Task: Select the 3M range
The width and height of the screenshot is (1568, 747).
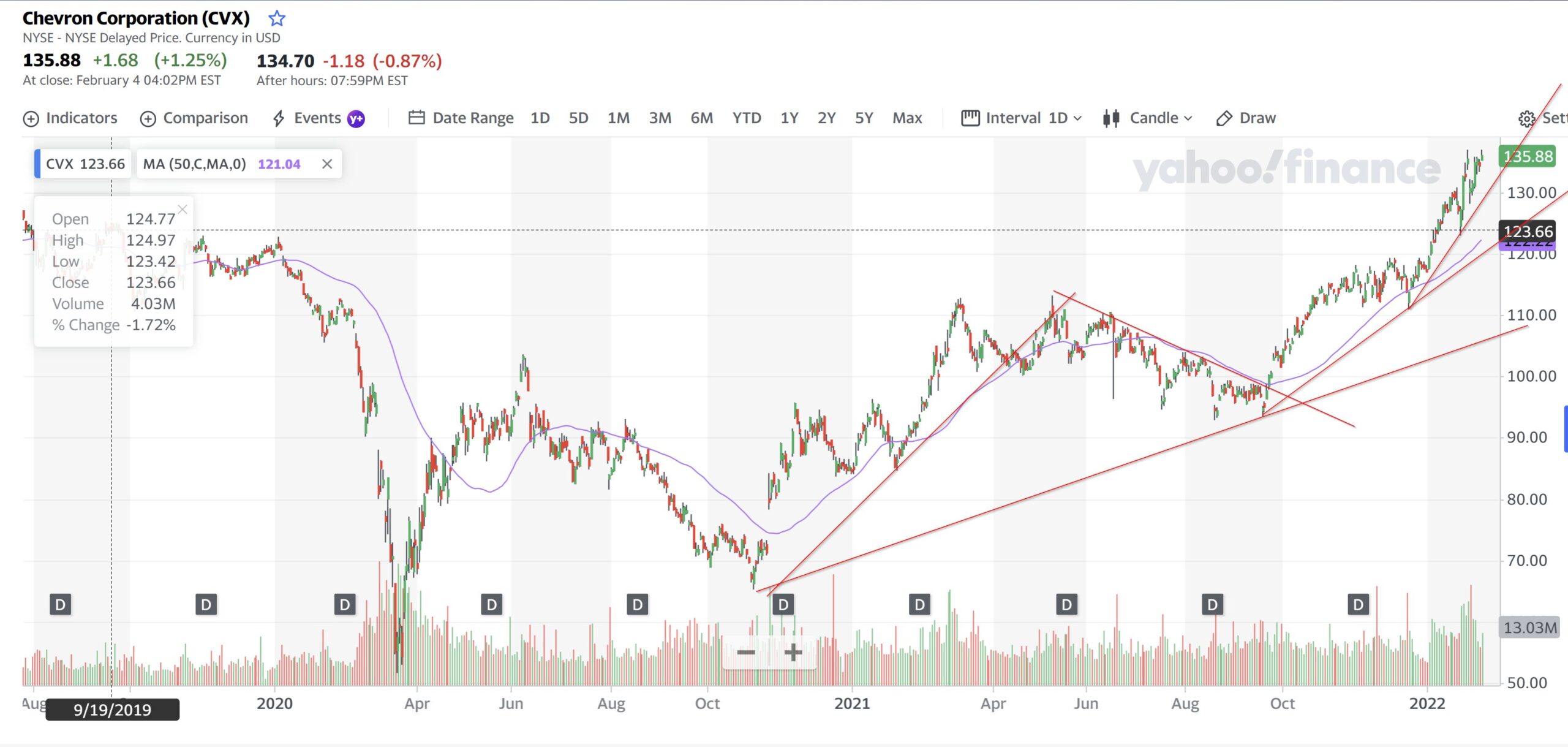Action: tap(660, 118)
